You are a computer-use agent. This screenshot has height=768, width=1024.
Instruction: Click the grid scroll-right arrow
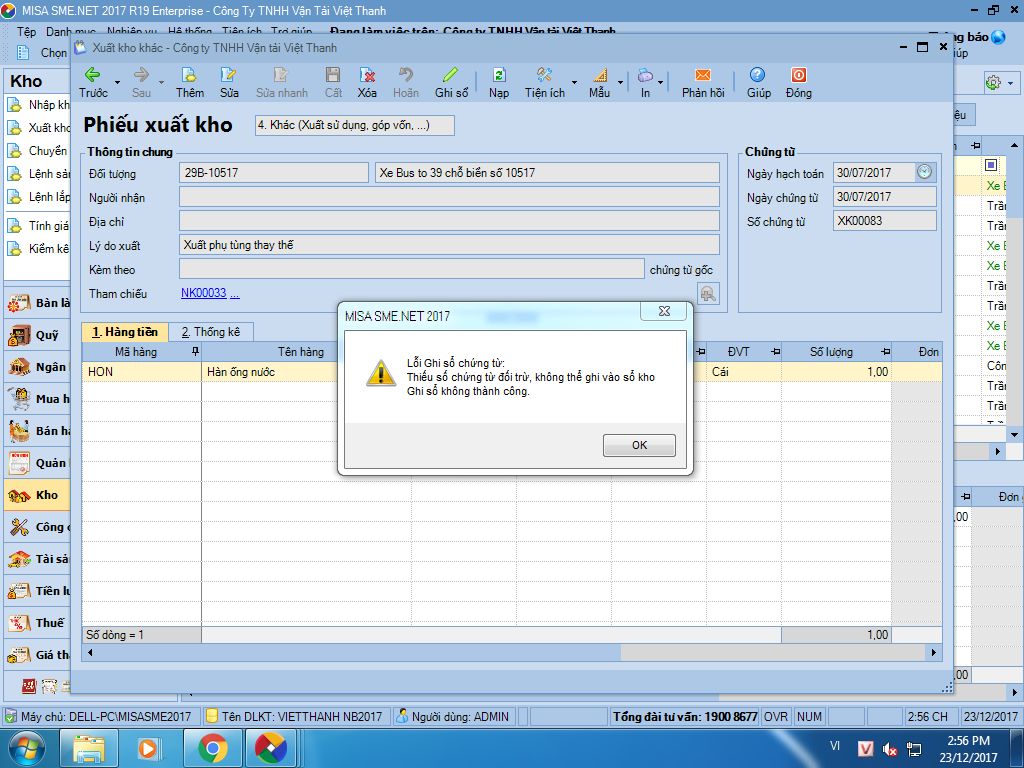coord(934,652)
